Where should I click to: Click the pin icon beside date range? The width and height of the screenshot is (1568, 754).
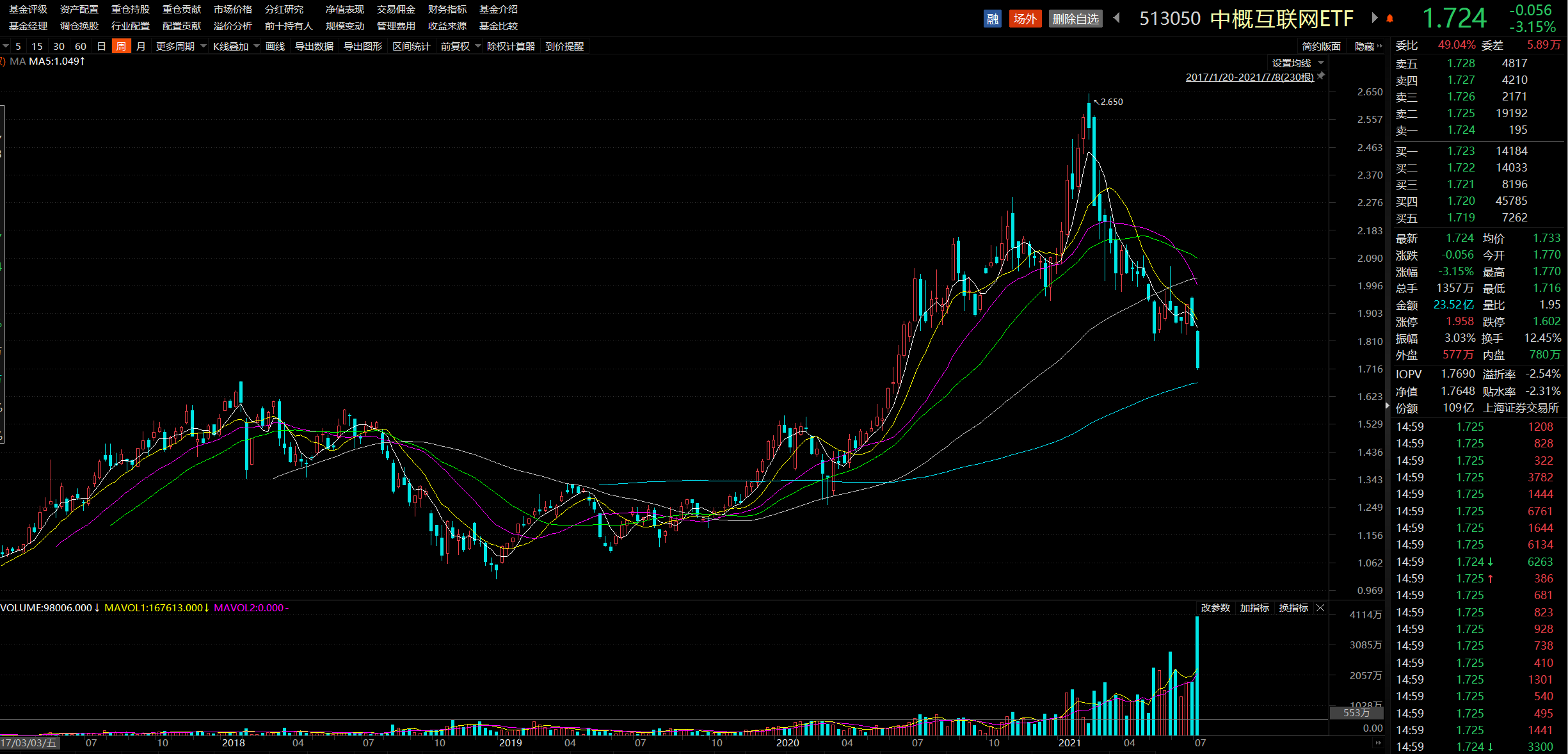tap(1320, 76)
